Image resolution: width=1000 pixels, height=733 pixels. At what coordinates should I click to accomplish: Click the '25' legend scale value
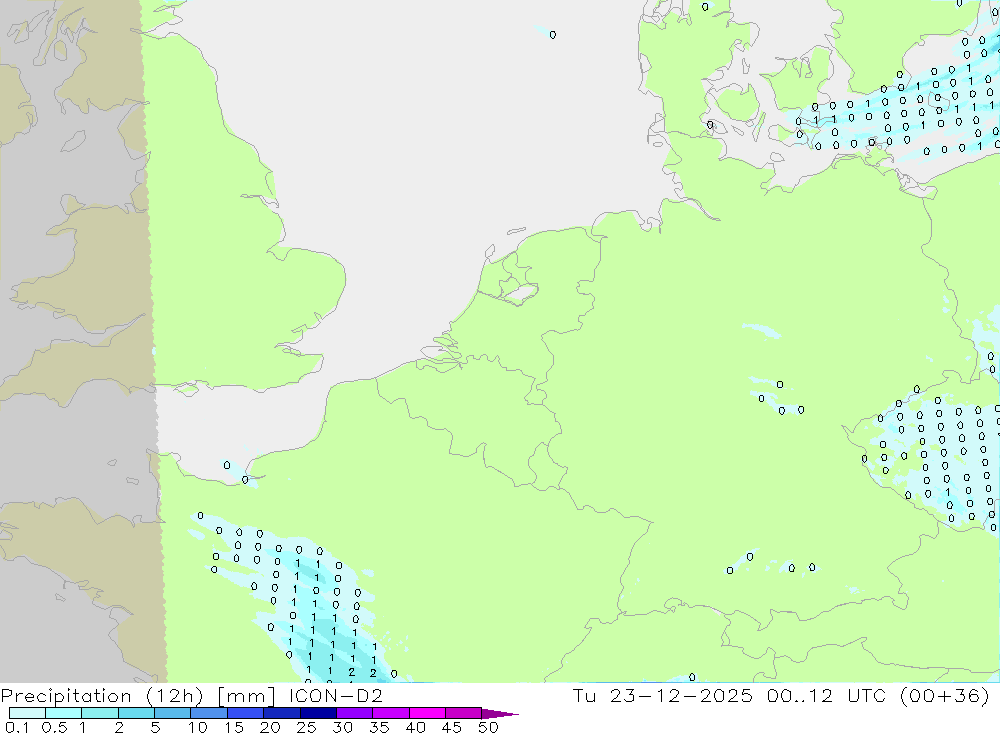click(306, 727)
